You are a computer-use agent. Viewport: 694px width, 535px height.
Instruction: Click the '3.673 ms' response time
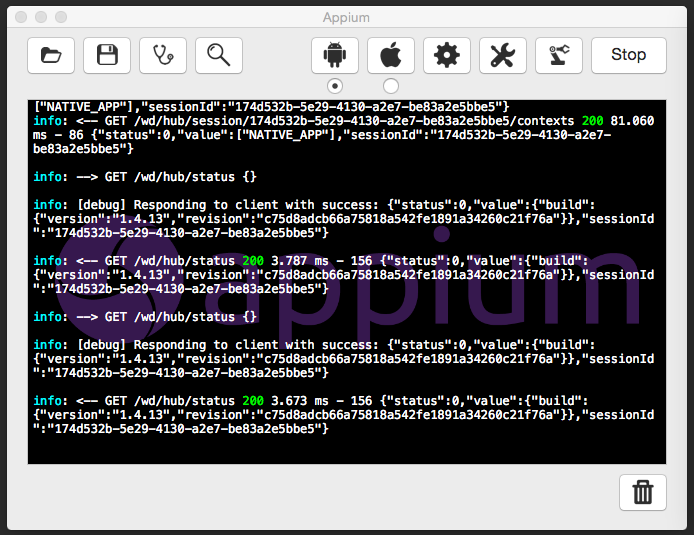300,401
